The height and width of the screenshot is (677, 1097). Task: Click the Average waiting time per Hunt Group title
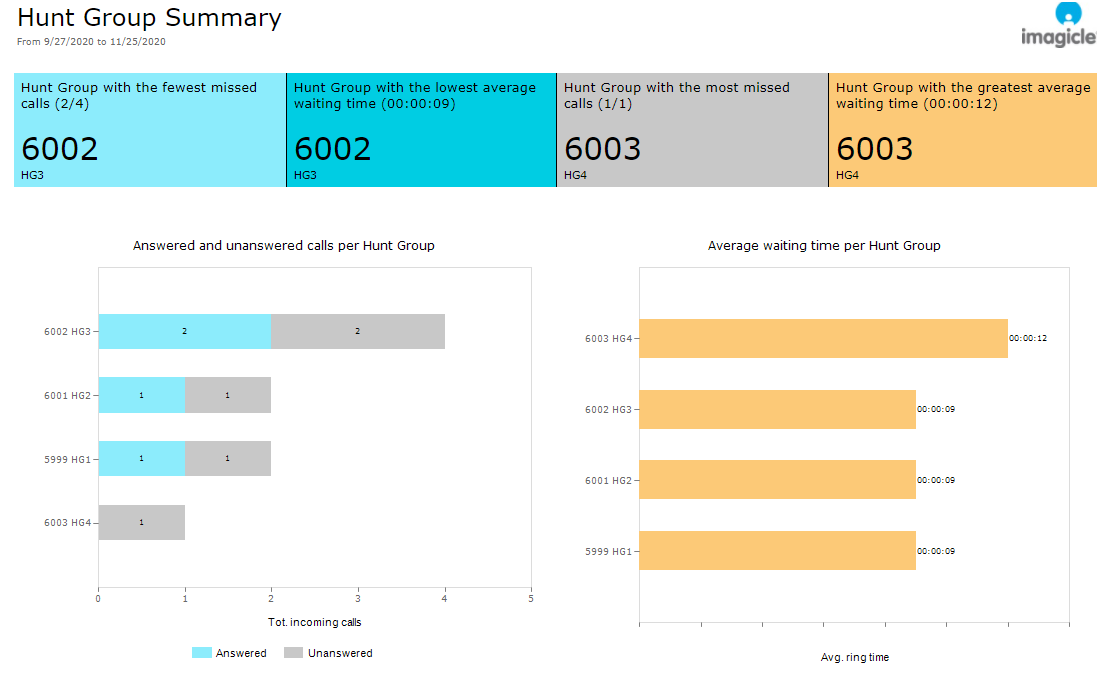[823, 245]
